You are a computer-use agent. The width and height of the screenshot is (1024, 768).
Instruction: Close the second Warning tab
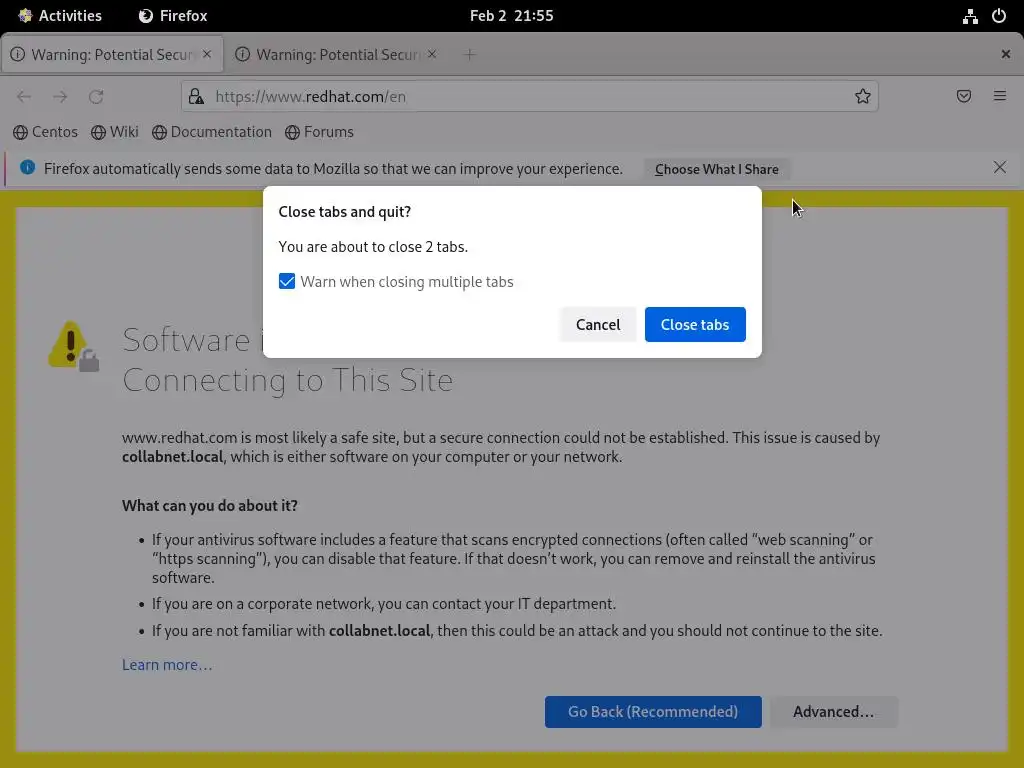[x=432, y=54]
